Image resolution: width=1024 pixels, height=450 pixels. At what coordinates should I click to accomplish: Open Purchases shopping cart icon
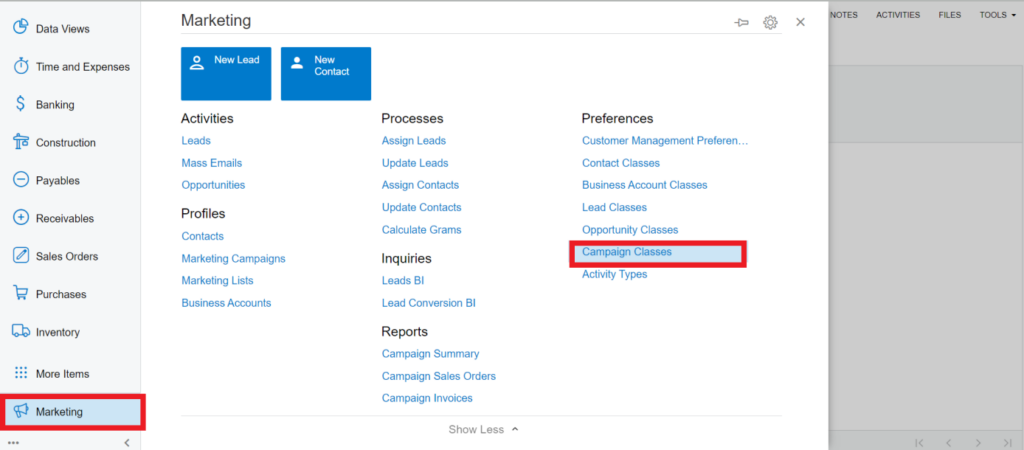tap(20, 294)
